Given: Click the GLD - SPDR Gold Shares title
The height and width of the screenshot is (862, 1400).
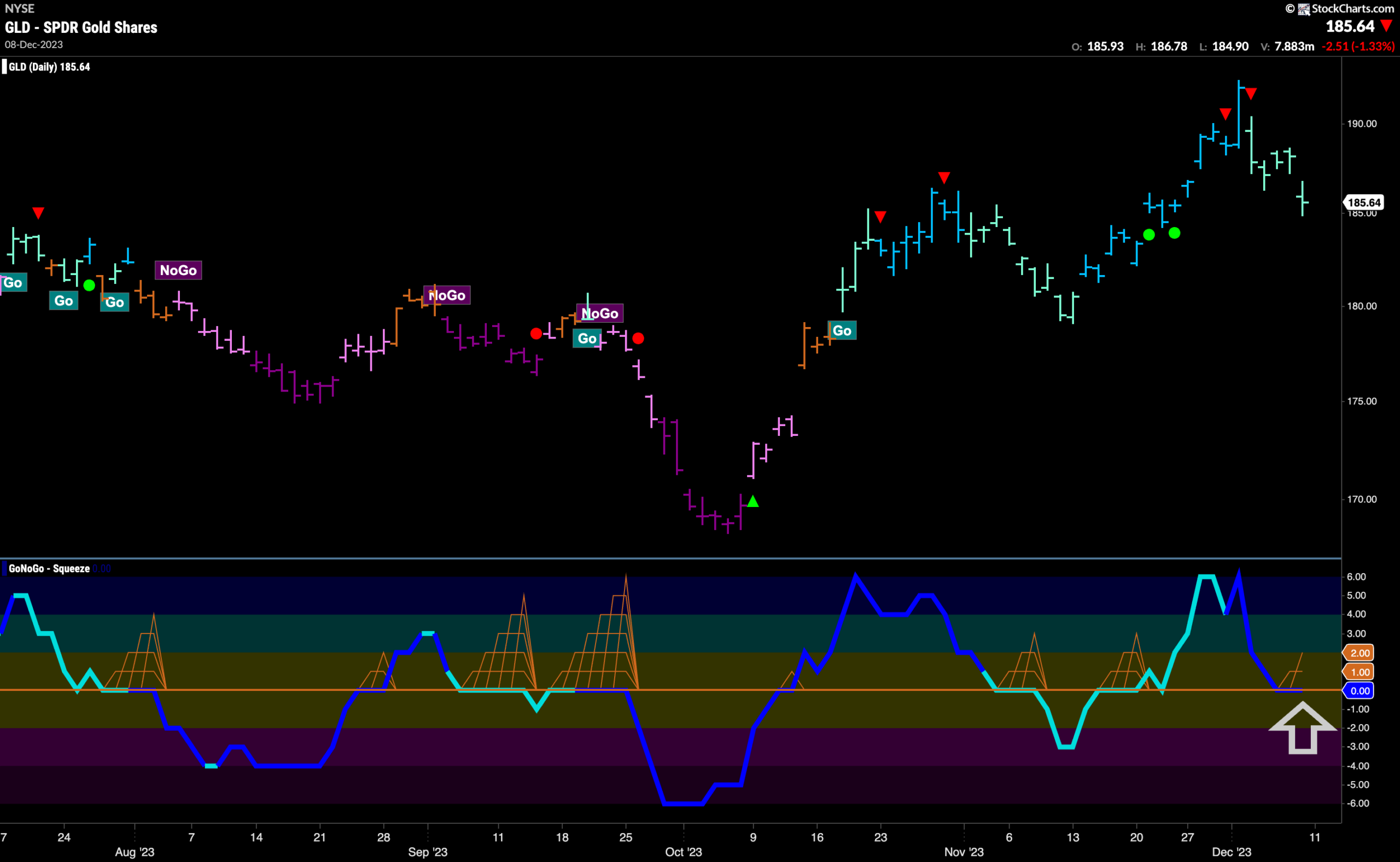Looking at the screenshot, I should (x=81, y=27).
